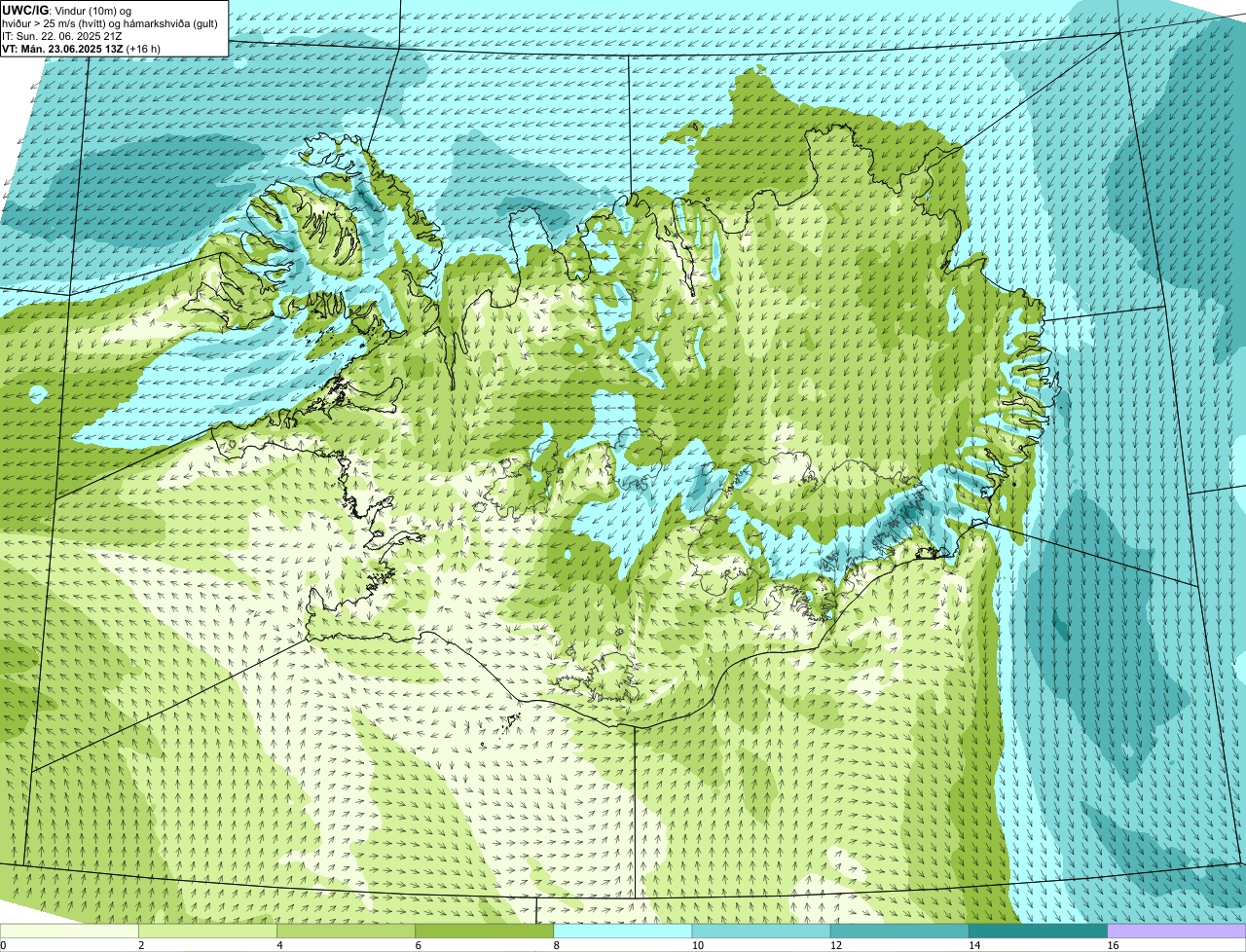Viewport: 1246px width, 952px height.
Task: Click the legend label "6"
Action: (418, 945)
